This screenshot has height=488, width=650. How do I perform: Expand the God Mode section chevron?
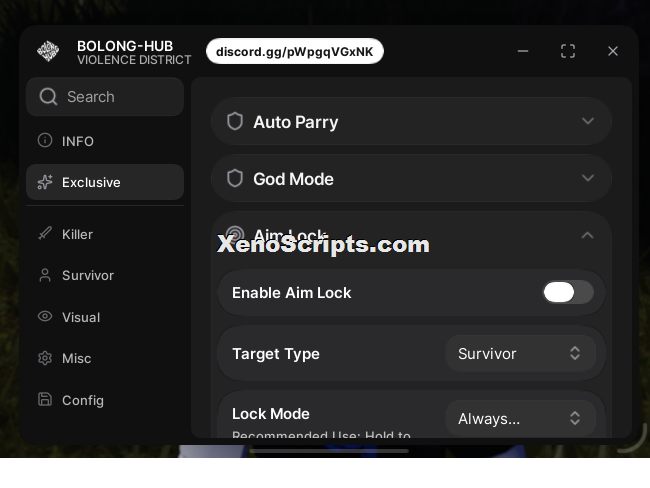point(588,178)
